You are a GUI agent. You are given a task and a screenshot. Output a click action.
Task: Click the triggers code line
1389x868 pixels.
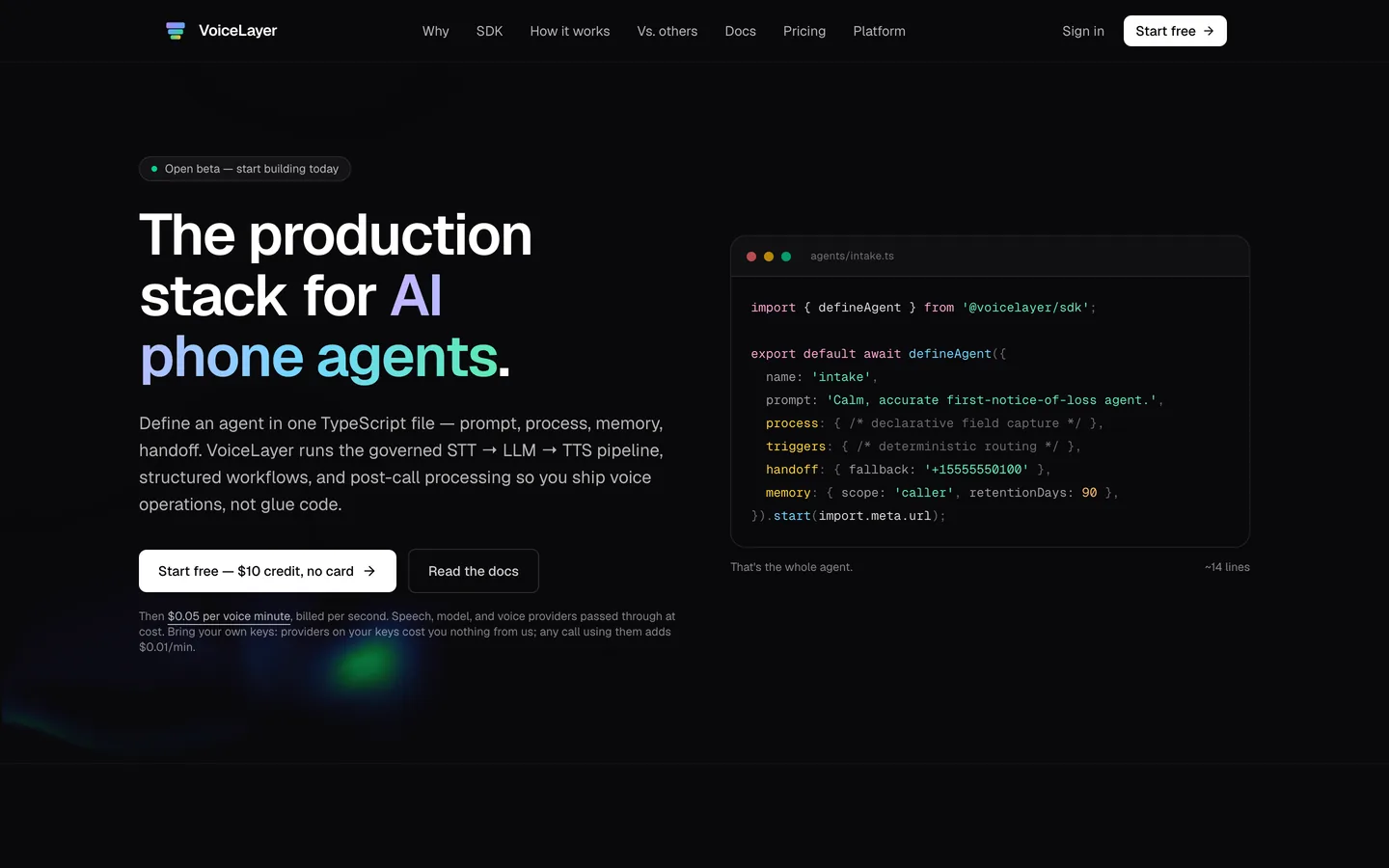coord(923,447)
